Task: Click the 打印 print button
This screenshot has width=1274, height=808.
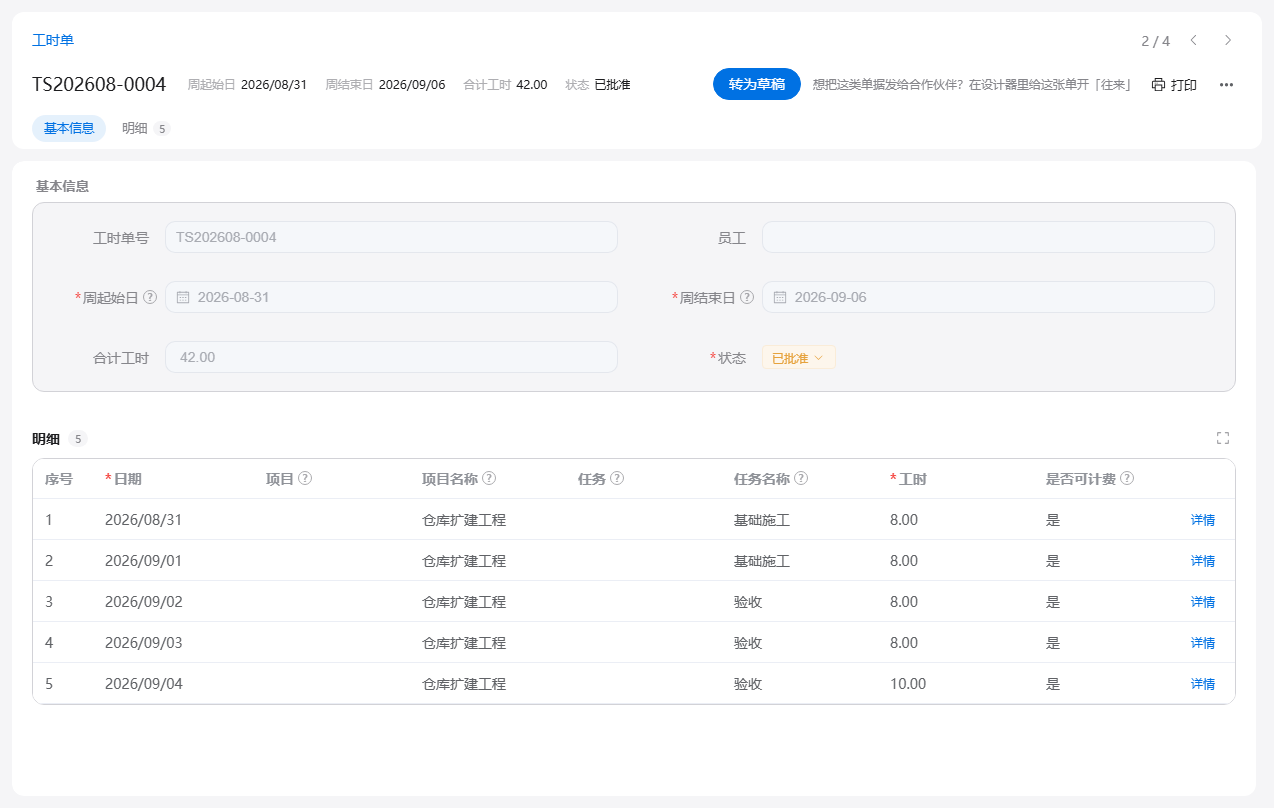Action: click(x=1174, y=85)
